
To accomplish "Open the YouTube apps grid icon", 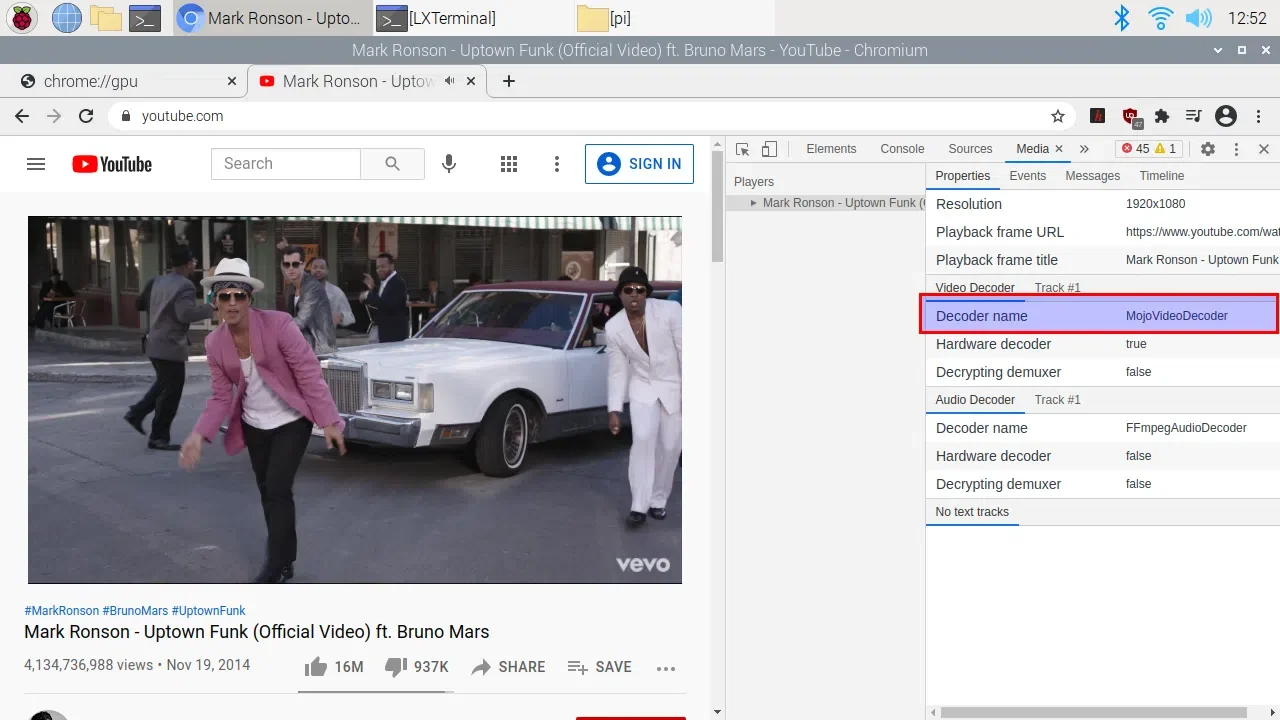I will tap(509, 164).
